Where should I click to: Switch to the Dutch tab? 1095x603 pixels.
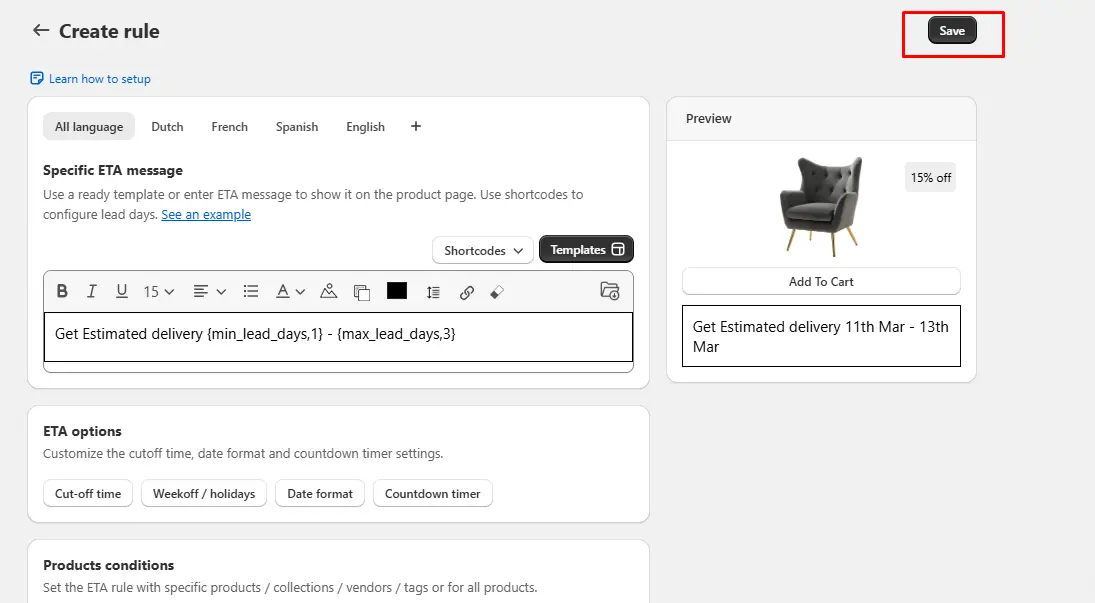click(168, 126)
